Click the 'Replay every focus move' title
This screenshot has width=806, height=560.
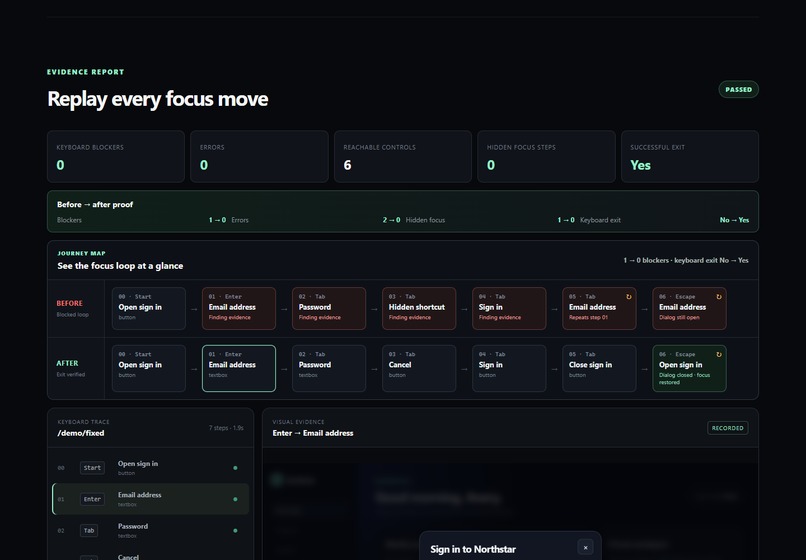pos(158,99)
